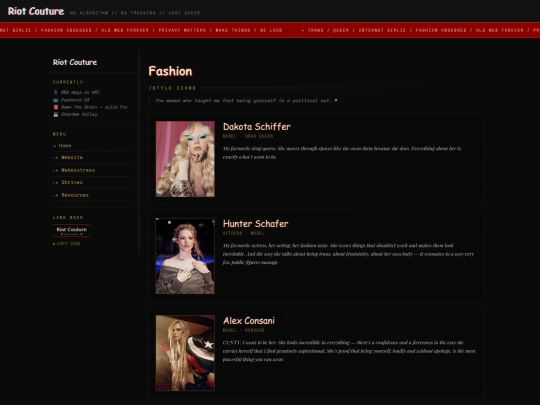The height and width of the screenshot is (405, 540).
Task: Click Hunter Schafer's description paragraph
Action: pos(349,254)
